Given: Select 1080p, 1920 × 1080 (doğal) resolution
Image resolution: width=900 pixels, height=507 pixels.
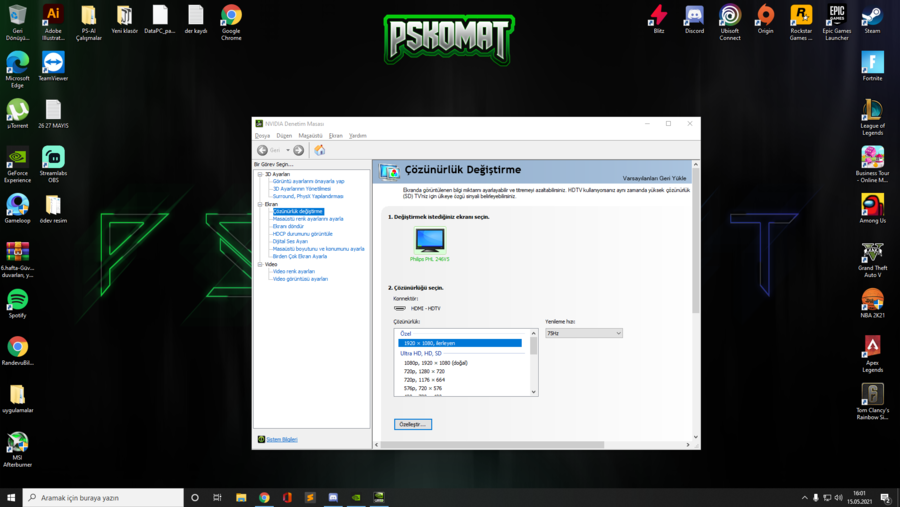Looking at the screenshot, I should (436, 363).
